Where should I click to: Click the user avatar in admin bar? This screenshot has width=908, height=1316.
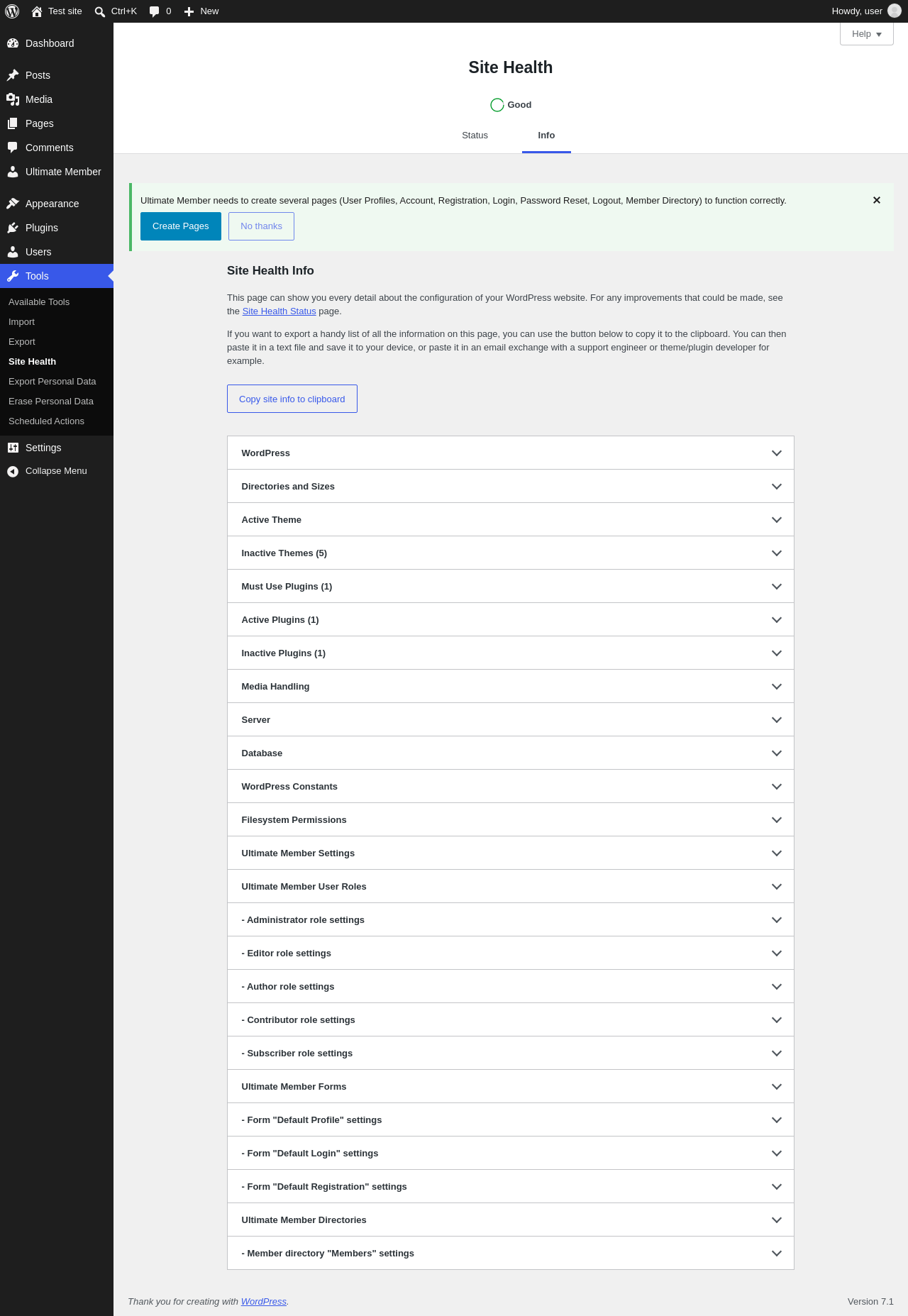coord(895,11)
